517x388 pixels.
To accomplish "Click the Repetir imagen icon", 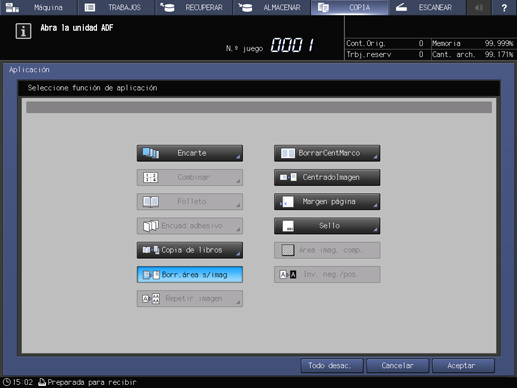I will click(x=151, y=299).
